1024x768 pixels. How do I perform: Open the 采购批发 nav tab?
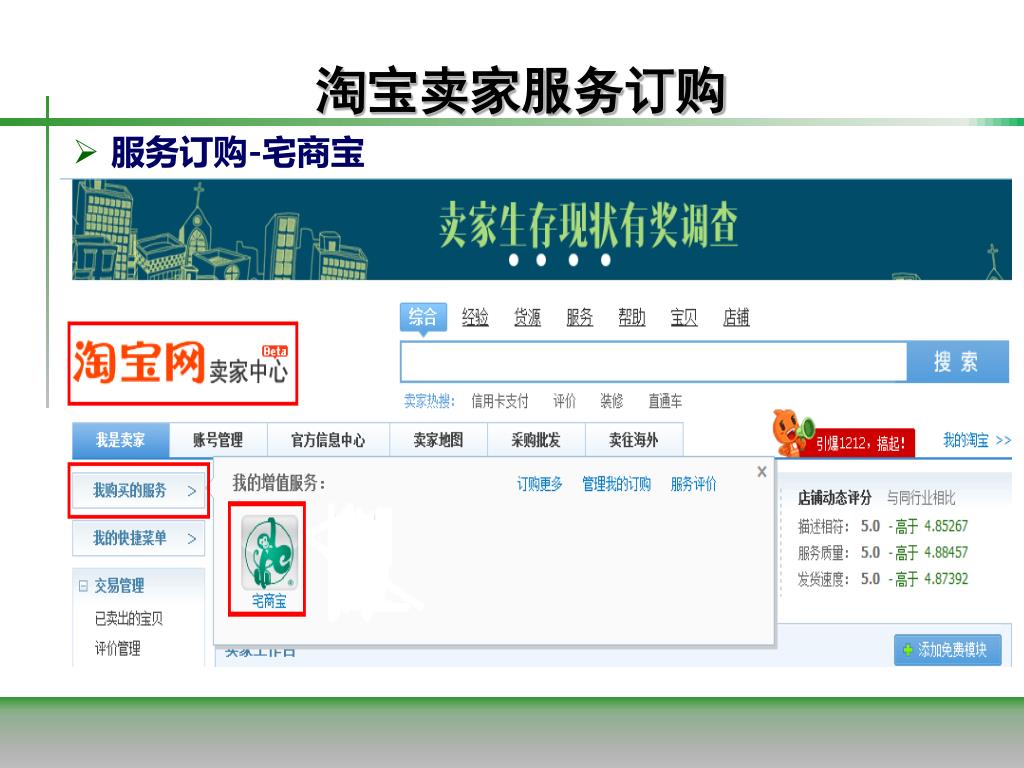[536, 440]
